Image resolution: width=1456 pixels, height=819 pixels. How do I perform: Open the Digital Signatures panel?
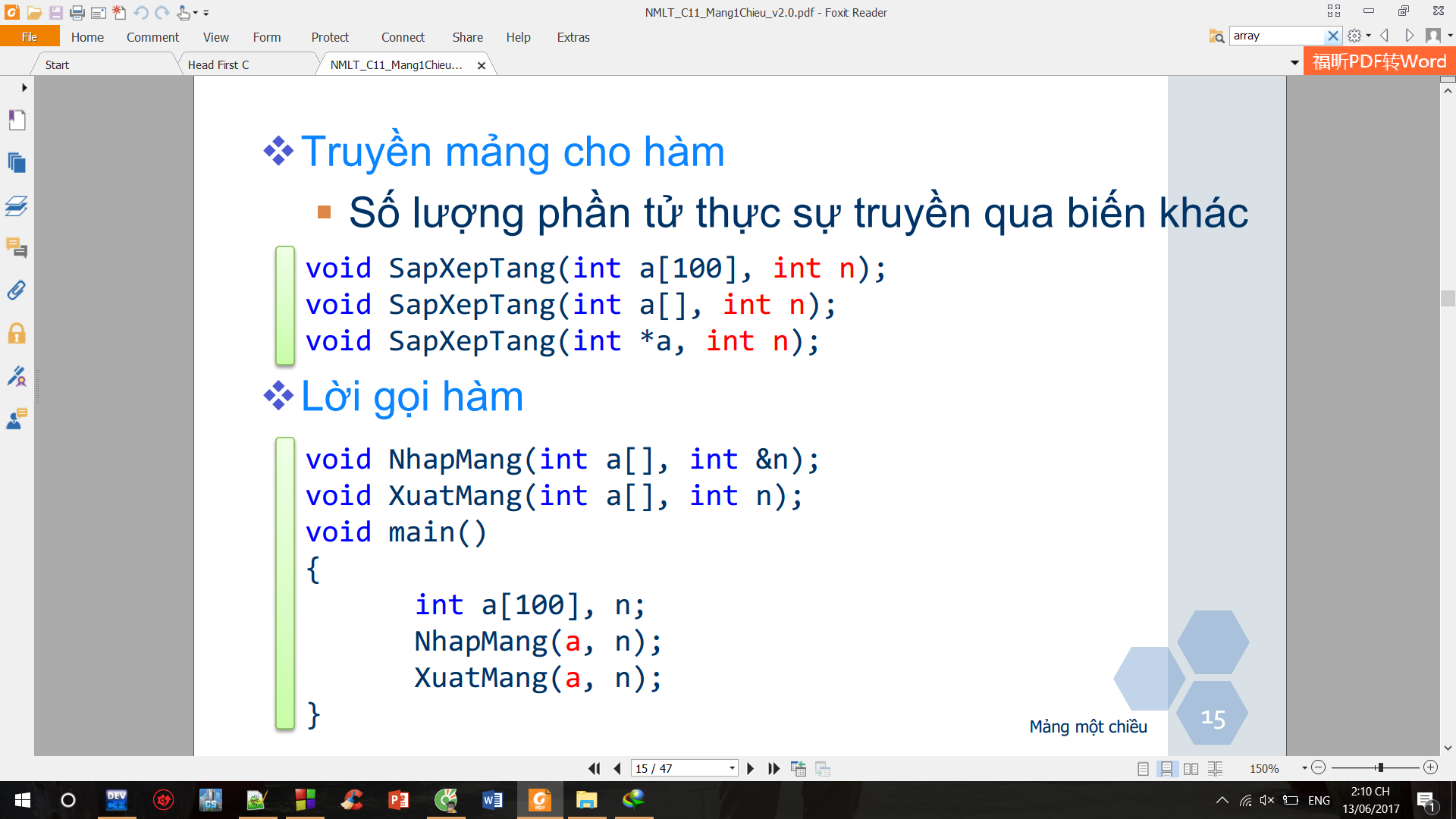pos(17,376)
